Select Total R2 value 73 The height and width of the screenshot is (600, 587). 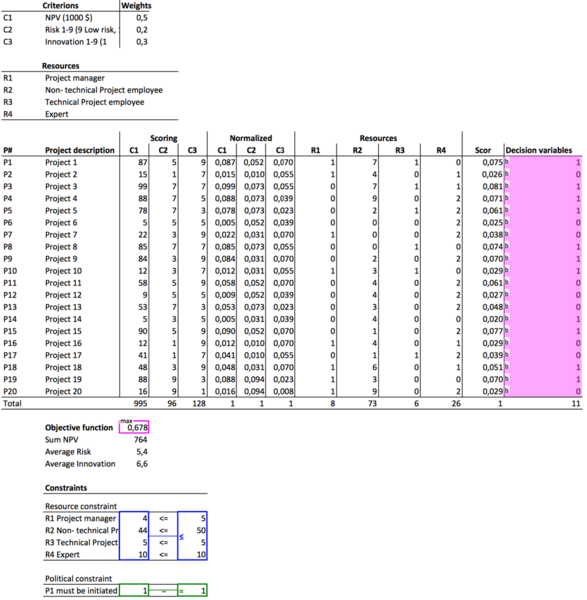(x=372, y=403)
